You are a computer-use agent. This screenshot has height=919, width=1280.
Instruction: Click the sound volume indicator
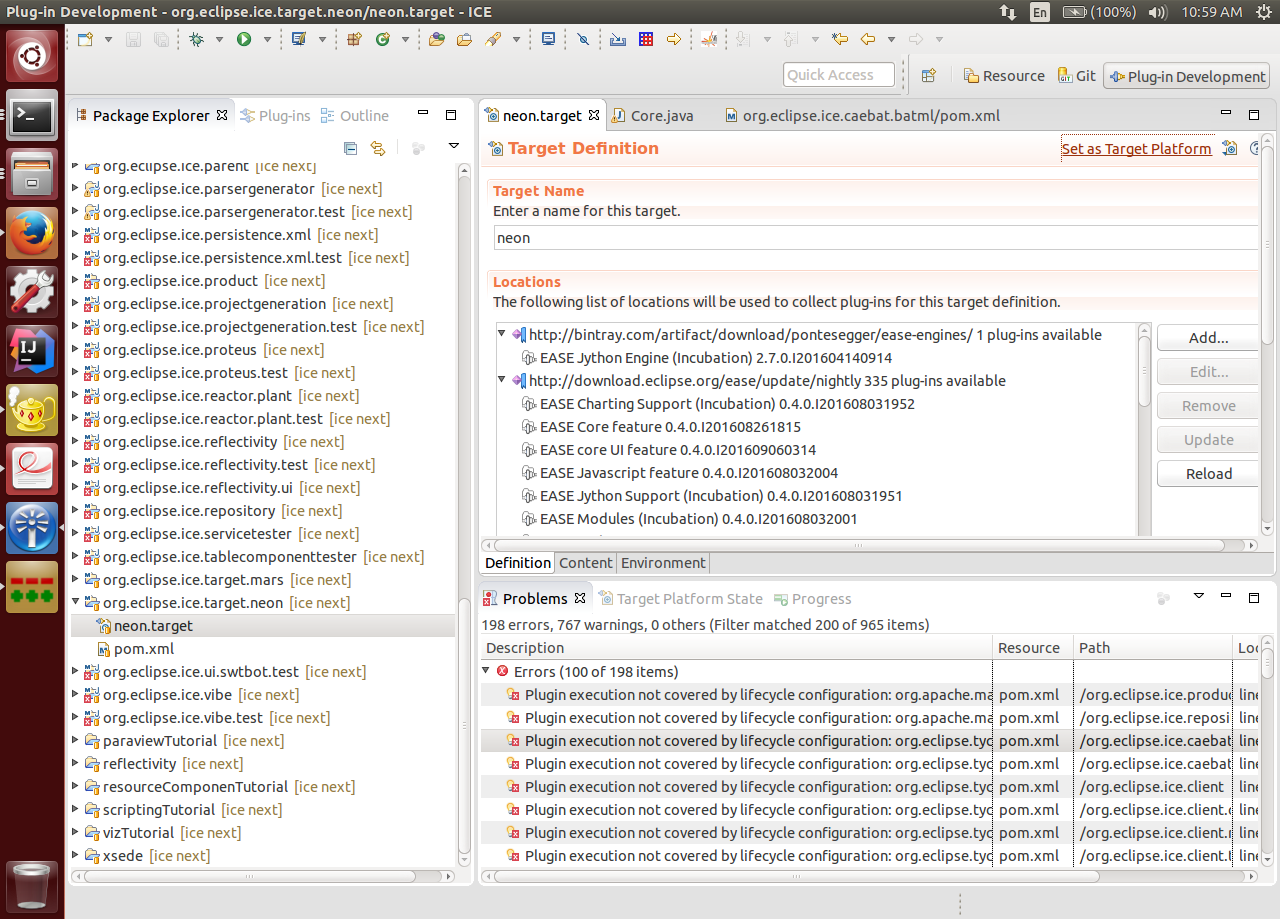1158,12
